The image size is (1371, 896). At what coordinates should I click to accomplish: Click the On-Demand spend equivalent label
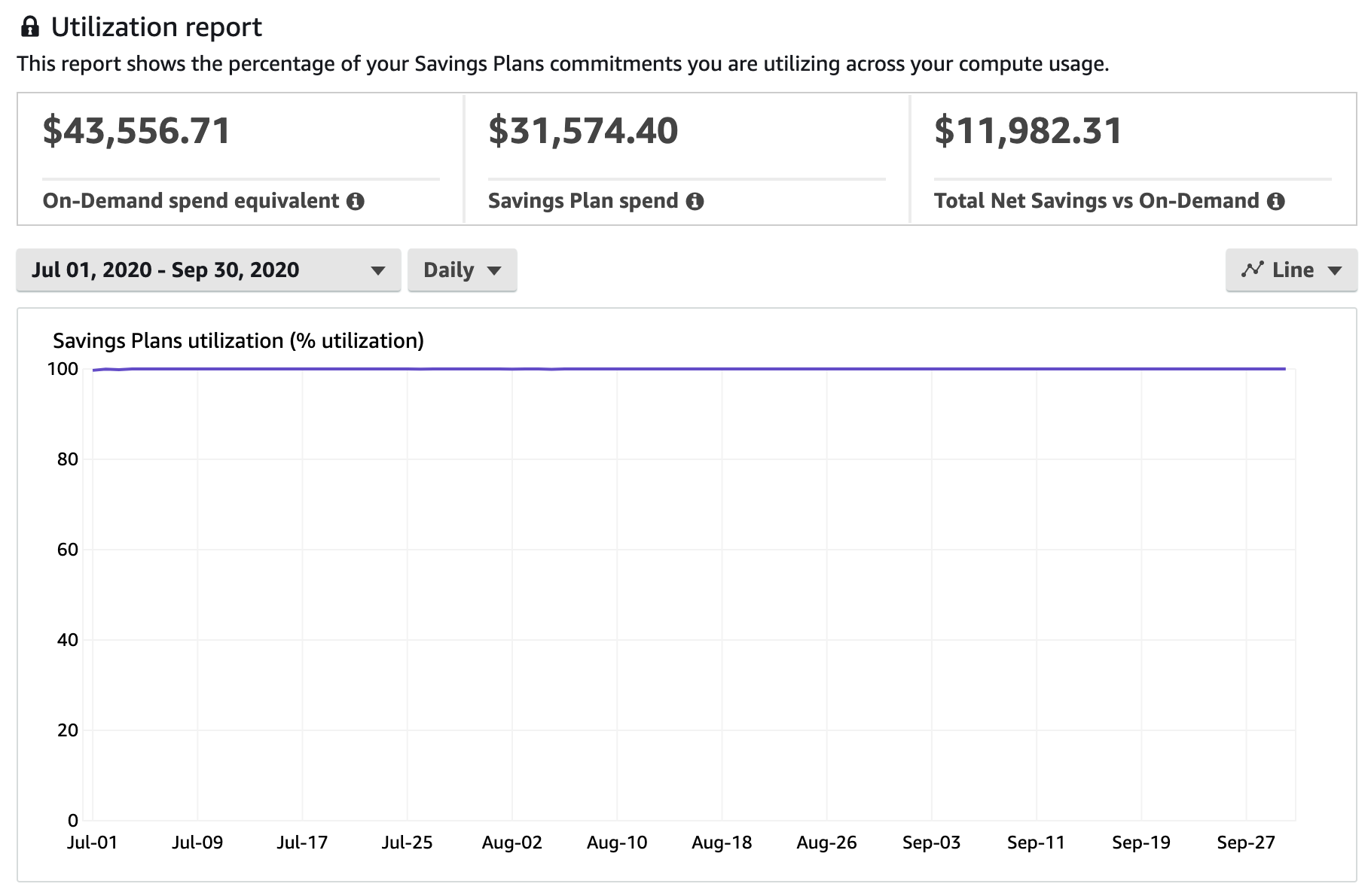click(191, 201)
